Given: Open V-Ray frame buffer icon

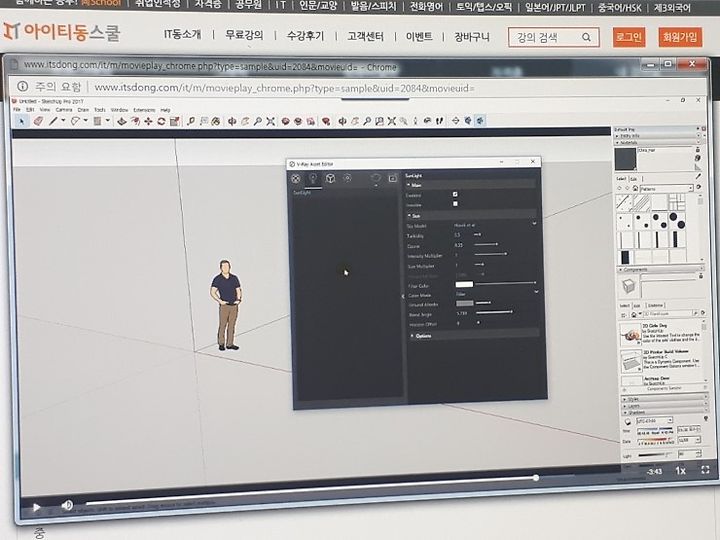Looking at the screenshot, I should [393, 178].
